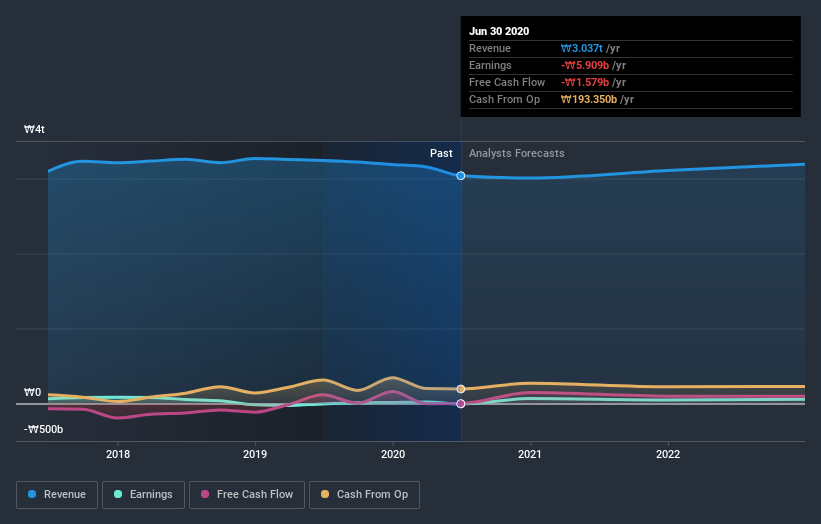This screenshot has width=821, height=524.
Task: Click the 2022 x-axis label
Action: 668,454
